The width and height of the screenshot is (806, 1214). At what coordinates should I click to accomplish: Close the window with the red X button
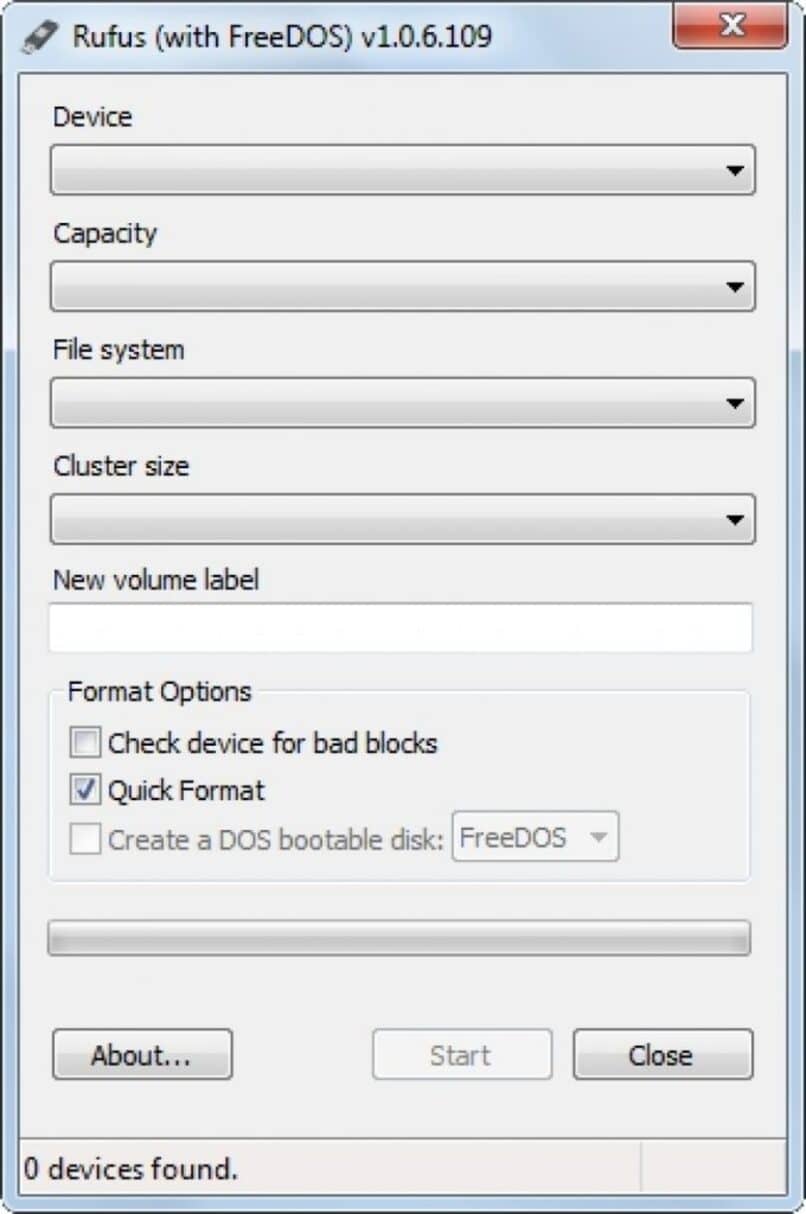pyautogui.click(x=730, y=26)
